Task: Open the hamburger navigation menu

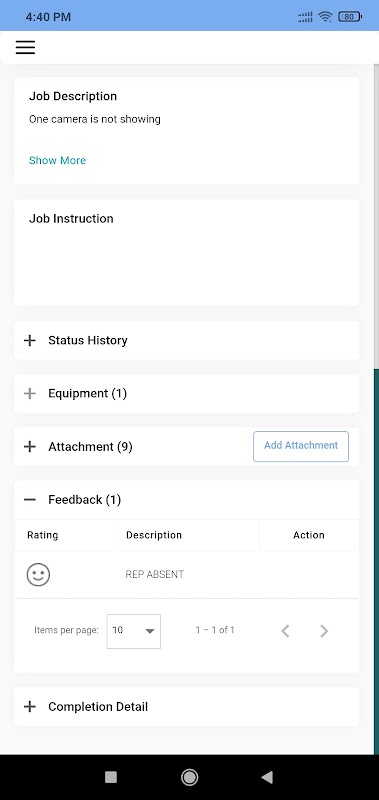Action: pos(25,47)
